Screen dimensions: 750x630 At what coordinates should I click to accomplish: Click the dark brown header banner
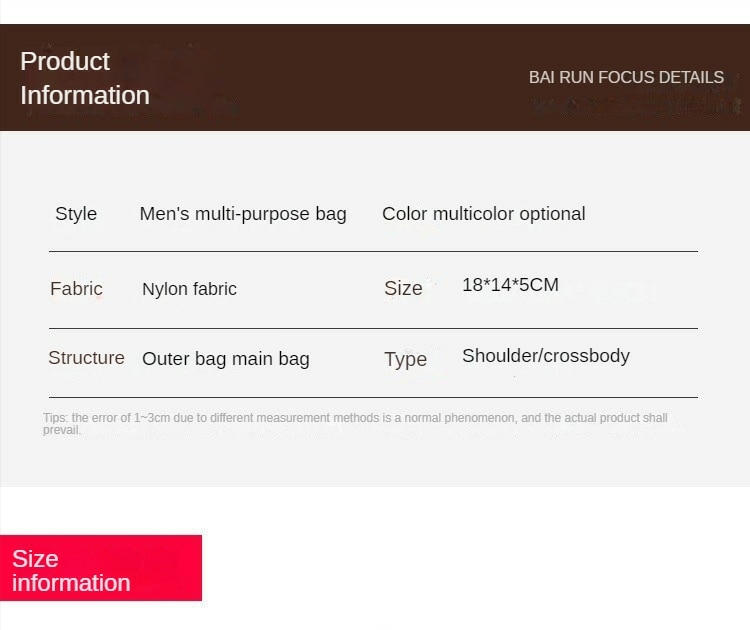point(375,77)
